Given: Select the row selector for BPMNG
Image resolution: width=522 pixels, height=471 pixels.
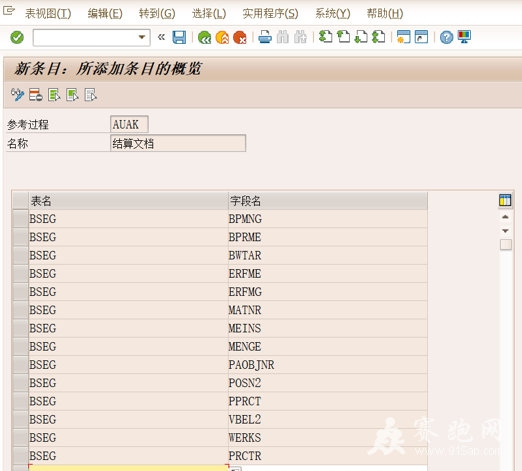Looking at the screenshot, I should tap(21, 219).
